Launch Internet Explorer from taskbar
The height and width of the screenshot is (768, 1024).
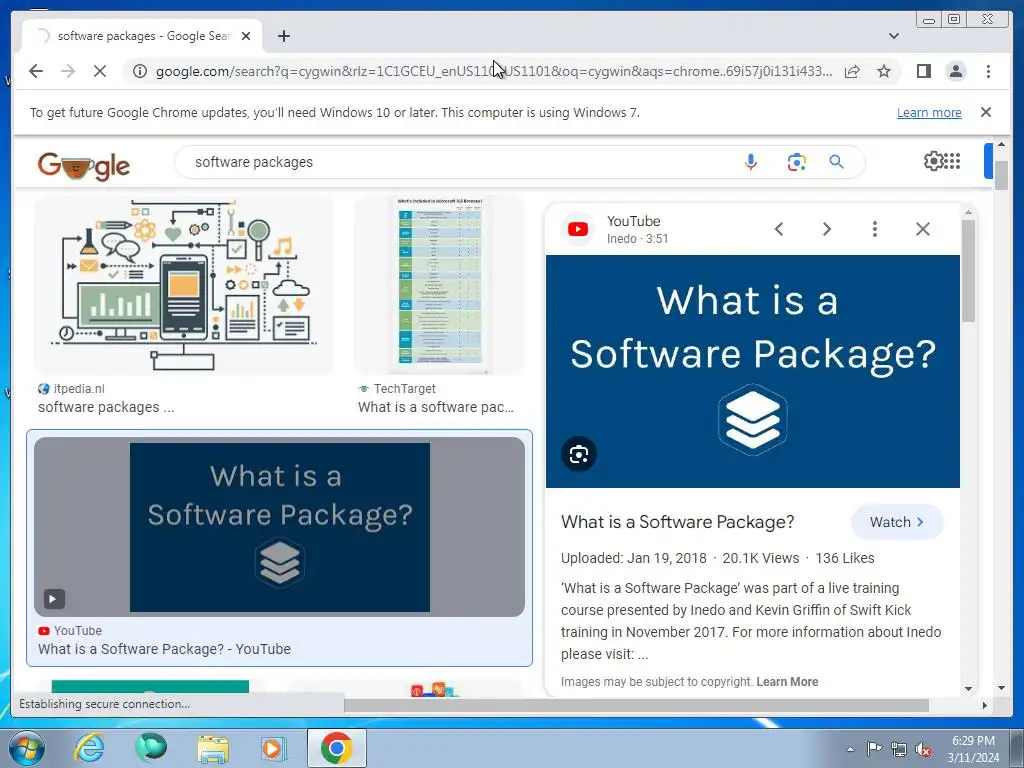click(88, 748)
